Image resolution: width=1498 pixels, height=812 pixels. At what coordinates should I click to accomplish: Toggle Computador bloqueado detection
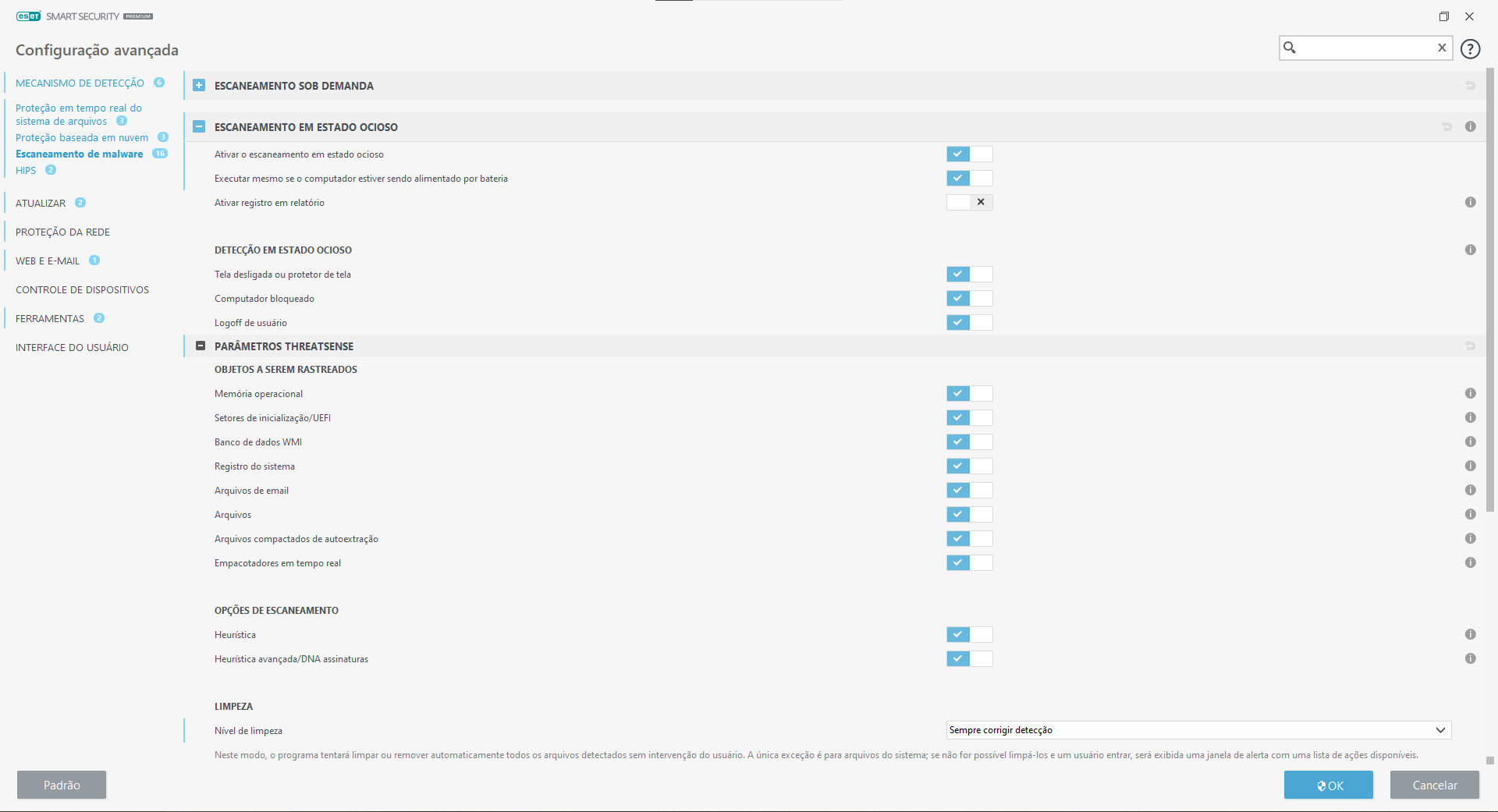(969, 298)
